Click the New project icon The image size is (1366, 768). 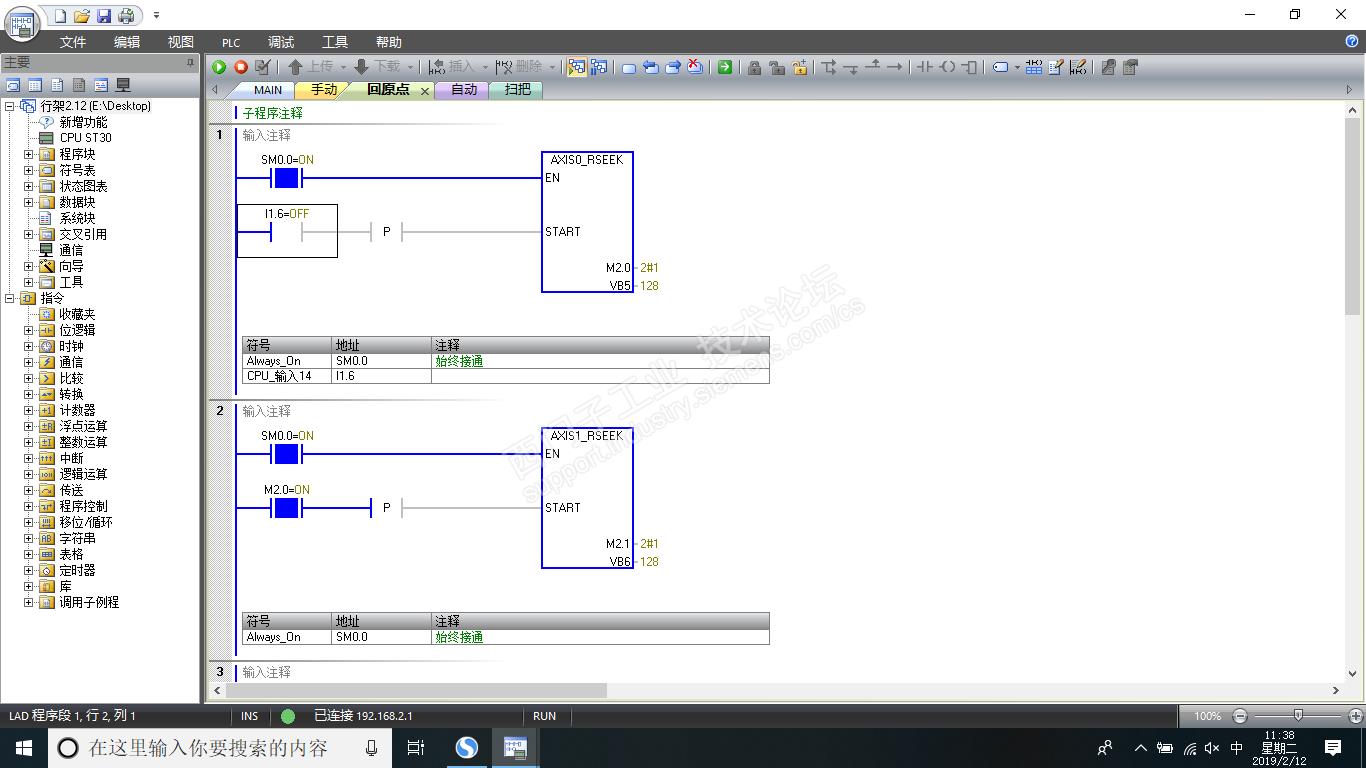60,16
